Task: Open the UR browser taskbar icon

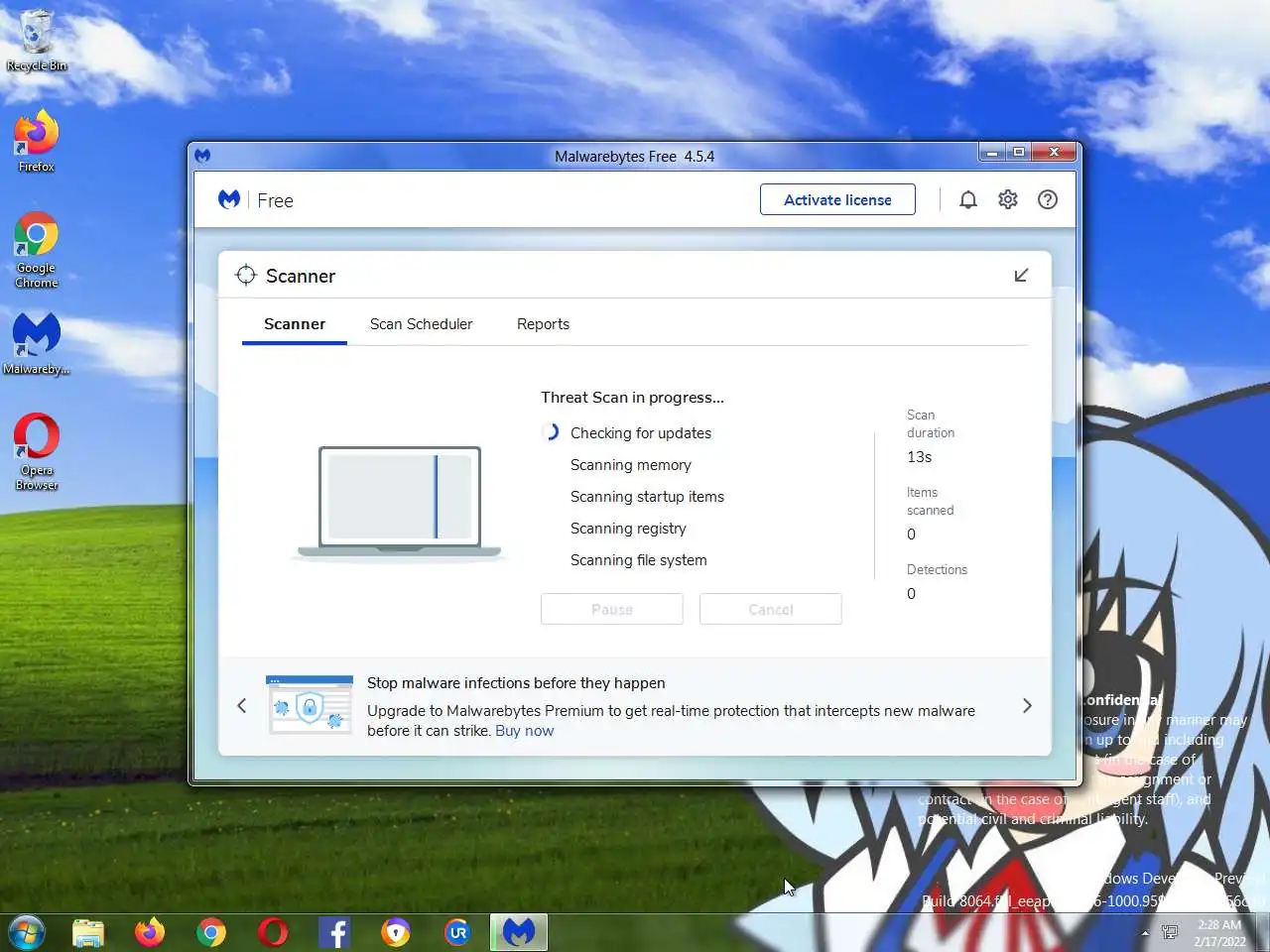Action: click(x=457, y=932)
